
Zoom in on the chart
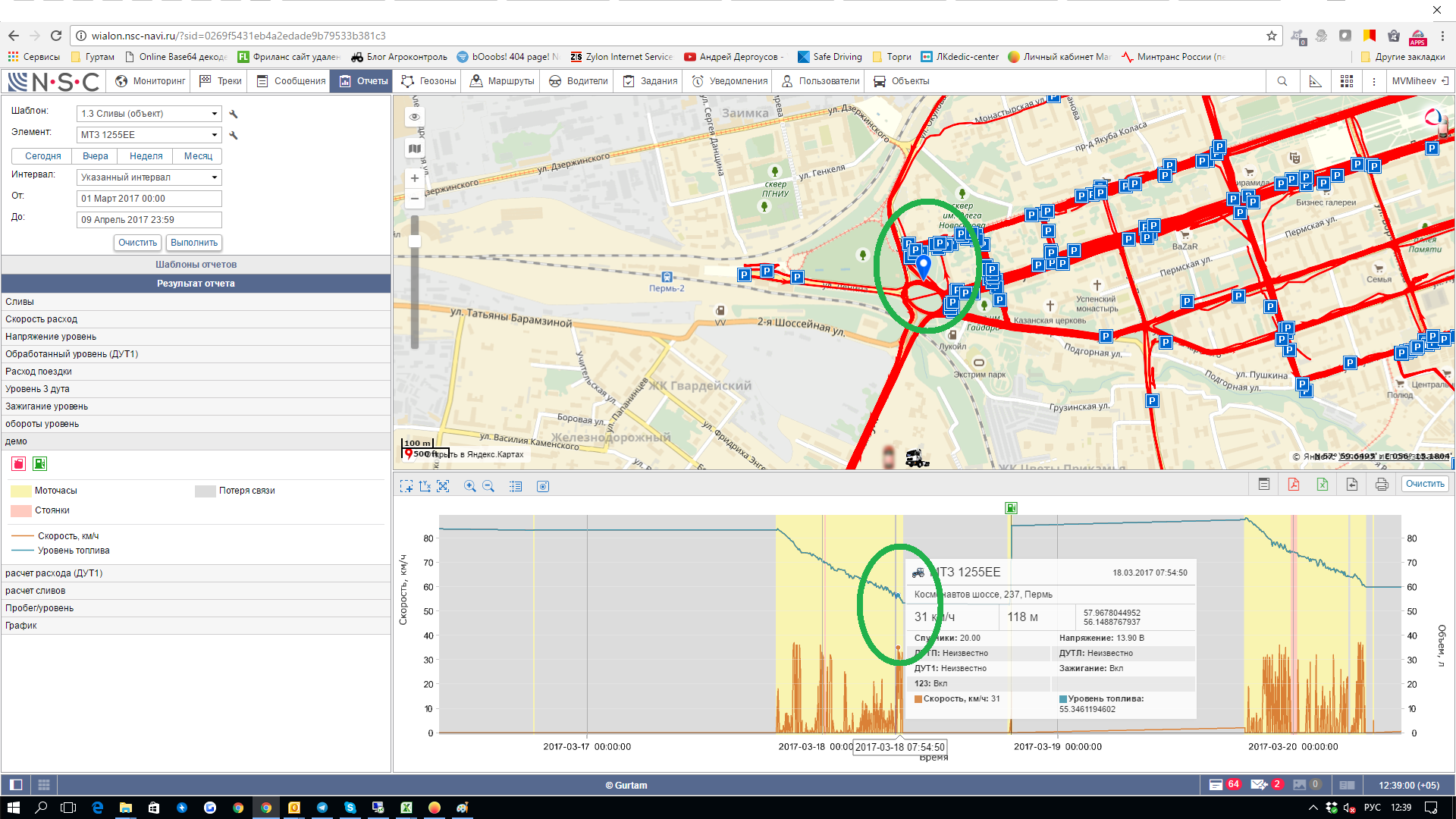coord(469,486)
